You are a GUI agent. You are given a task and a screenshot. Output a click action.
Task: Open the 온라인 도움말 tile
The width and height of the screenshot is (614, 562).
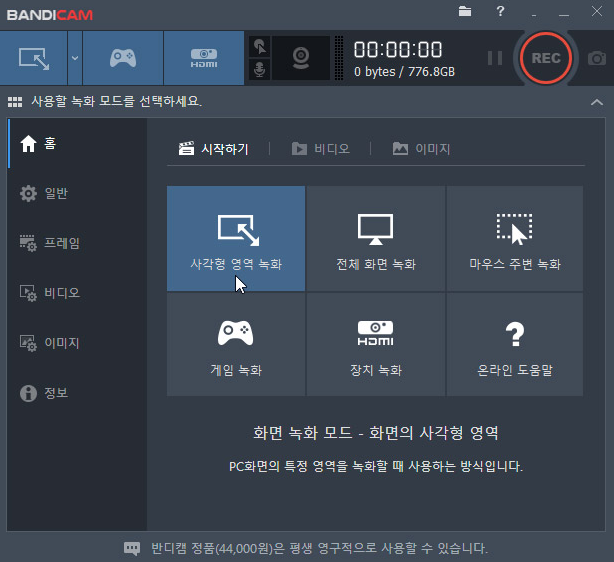pyautogui.click(x=515, y=345)
